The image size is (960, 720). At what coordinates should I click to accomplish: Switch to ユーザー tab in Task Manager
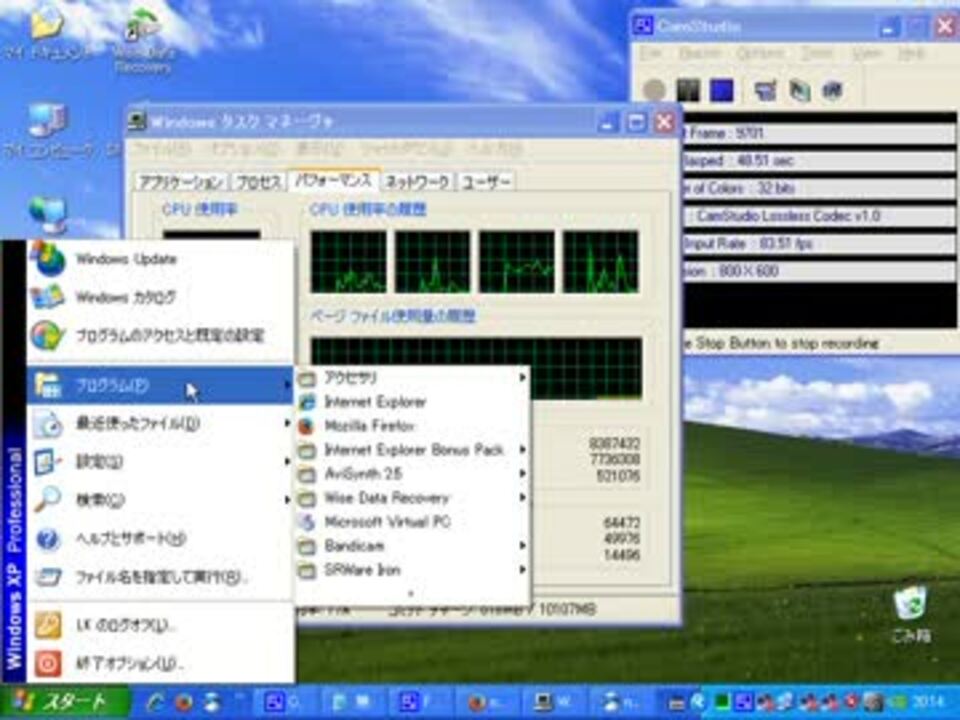(x=486, y=182)
